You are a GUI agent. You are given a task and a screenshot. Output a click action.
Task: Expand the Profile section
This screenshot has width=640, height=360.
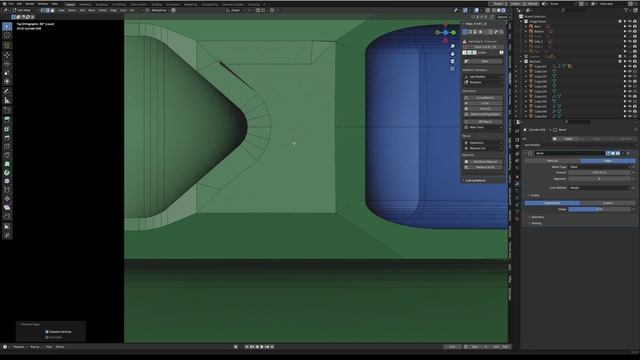pyautogui.click(x=534, y=196)
